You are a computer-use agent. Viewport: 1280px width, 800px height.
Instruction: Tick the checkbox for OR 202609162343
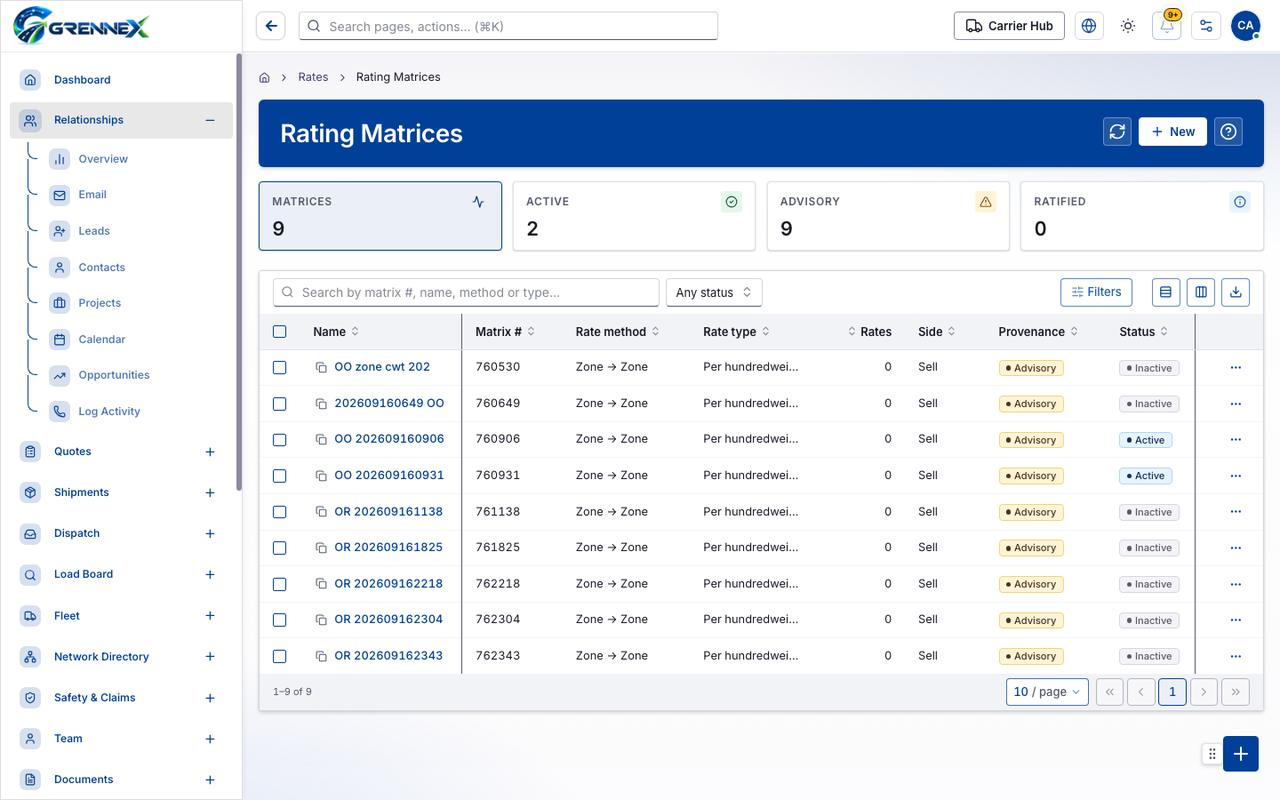click(280, 656)
